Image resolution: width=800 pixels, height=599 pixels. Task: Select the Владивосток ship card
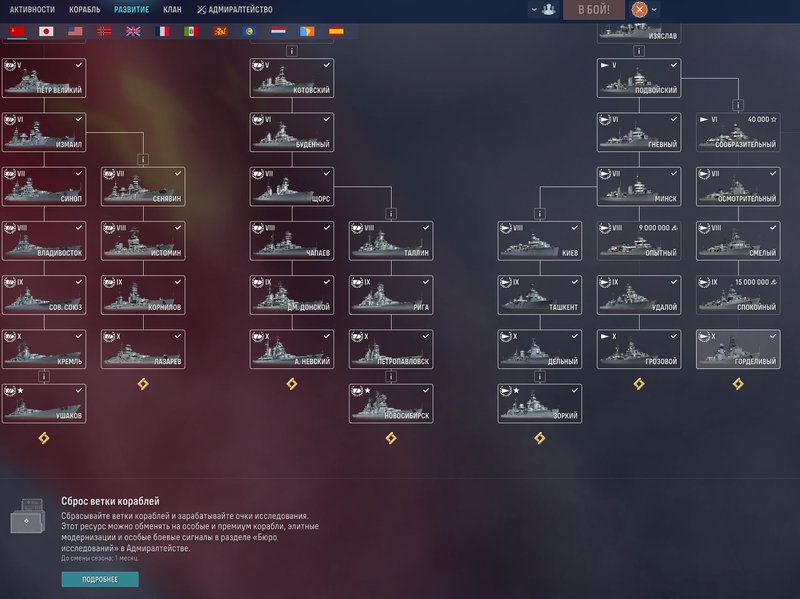coord(44,241)
